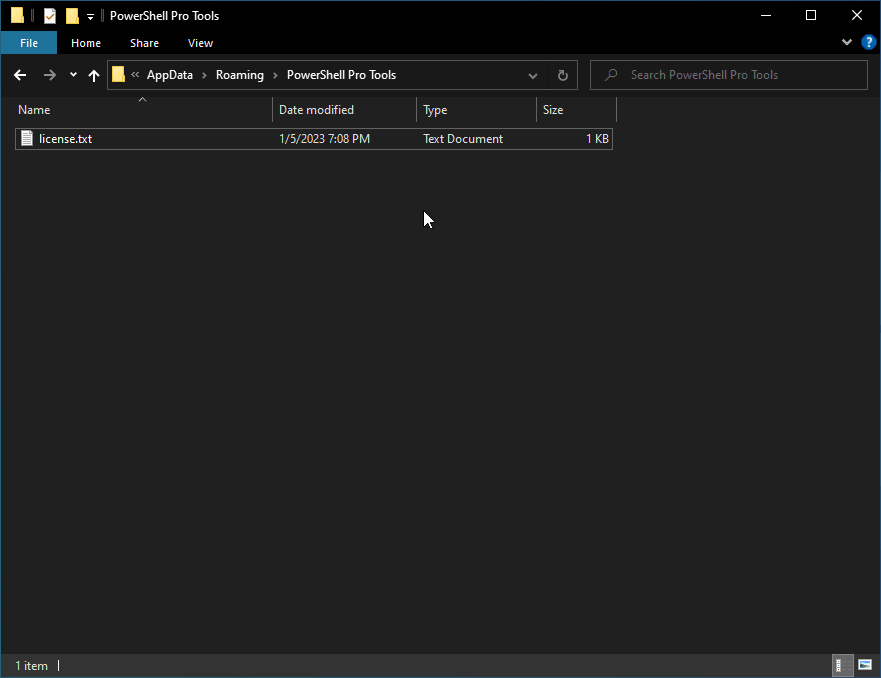Go up one folder level
This screenshot has width=881, height=678.
tap(94, 75)
